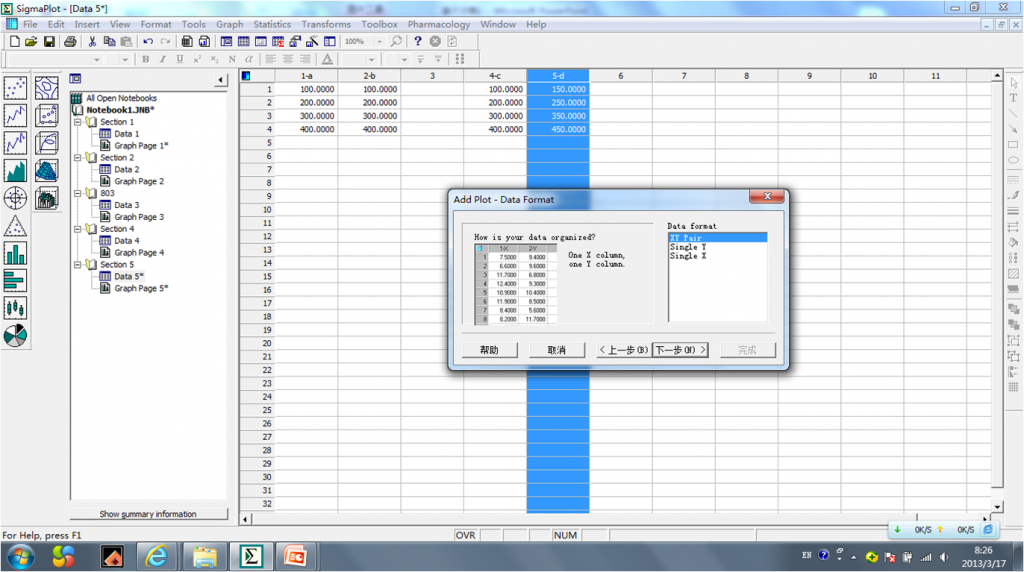Click the 取消 cancel button
This screenshot has height=572, width=1024.
tap(556, 350)
